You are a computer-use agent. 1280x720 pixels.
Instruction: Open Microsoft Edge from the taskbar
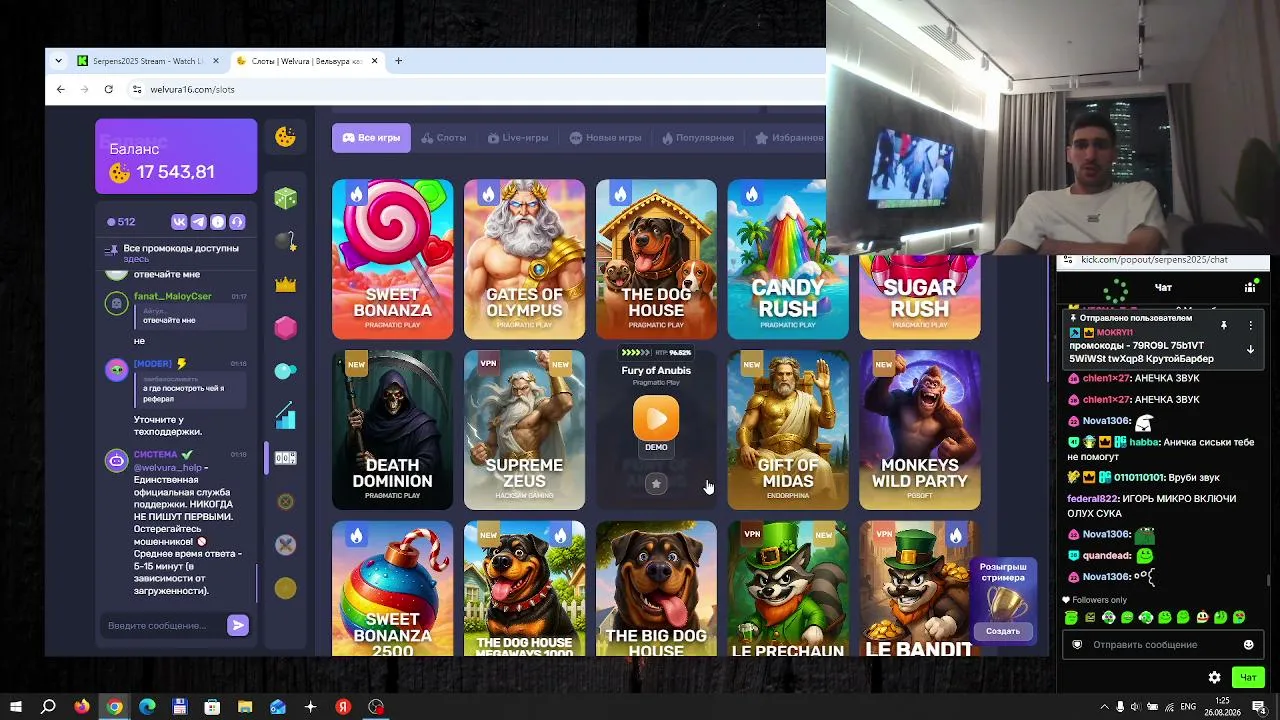point(147,707)
